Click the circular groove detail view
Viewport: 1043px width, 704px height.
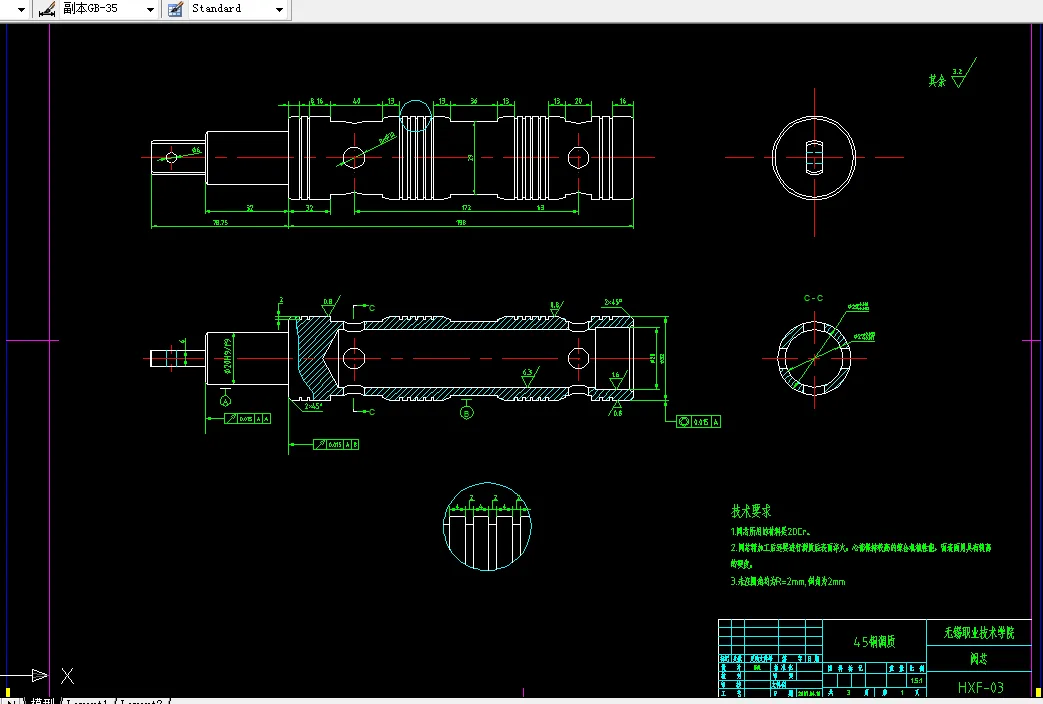click(x=486, y=528)
